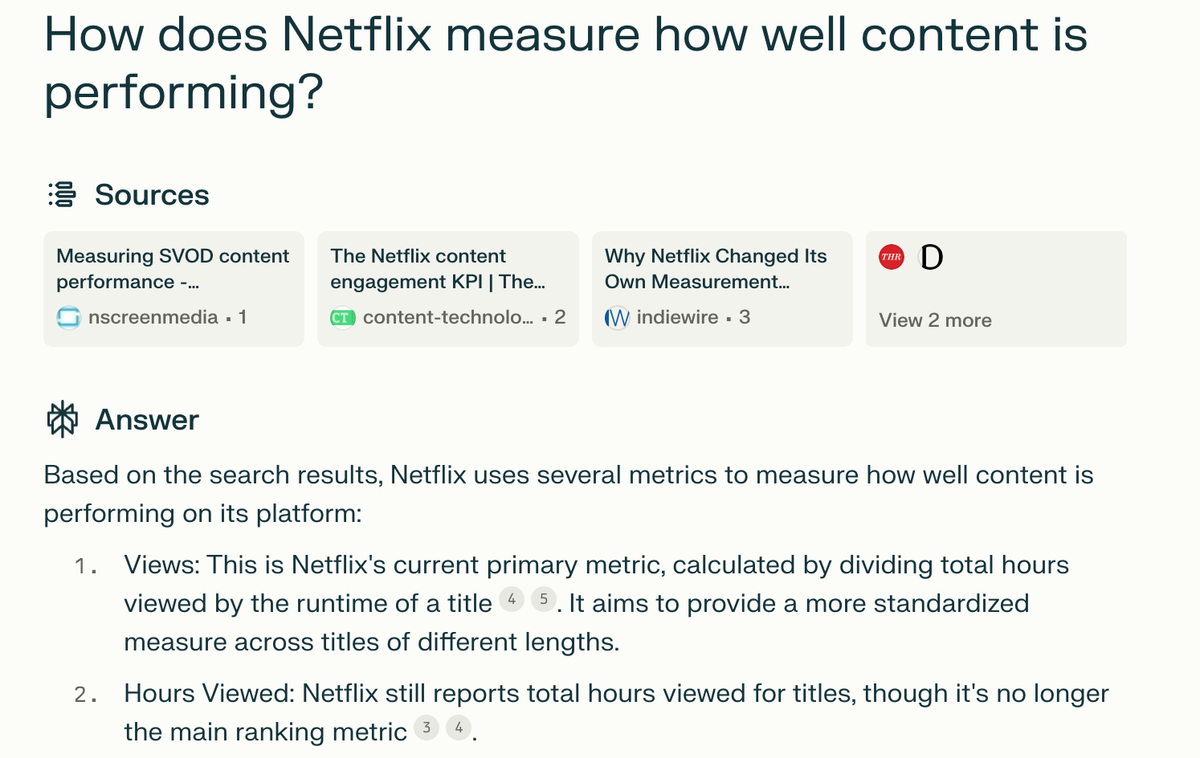Click the Sources heading label
Screen dimensions: 1200x758
pos(151,194)
